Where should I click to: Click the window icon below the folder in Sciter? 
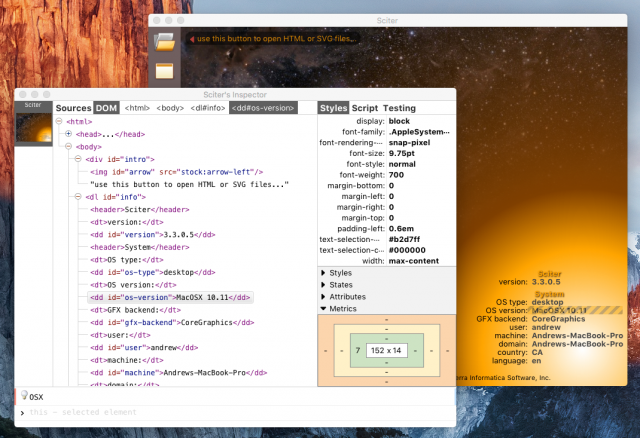tap(164, 71)
